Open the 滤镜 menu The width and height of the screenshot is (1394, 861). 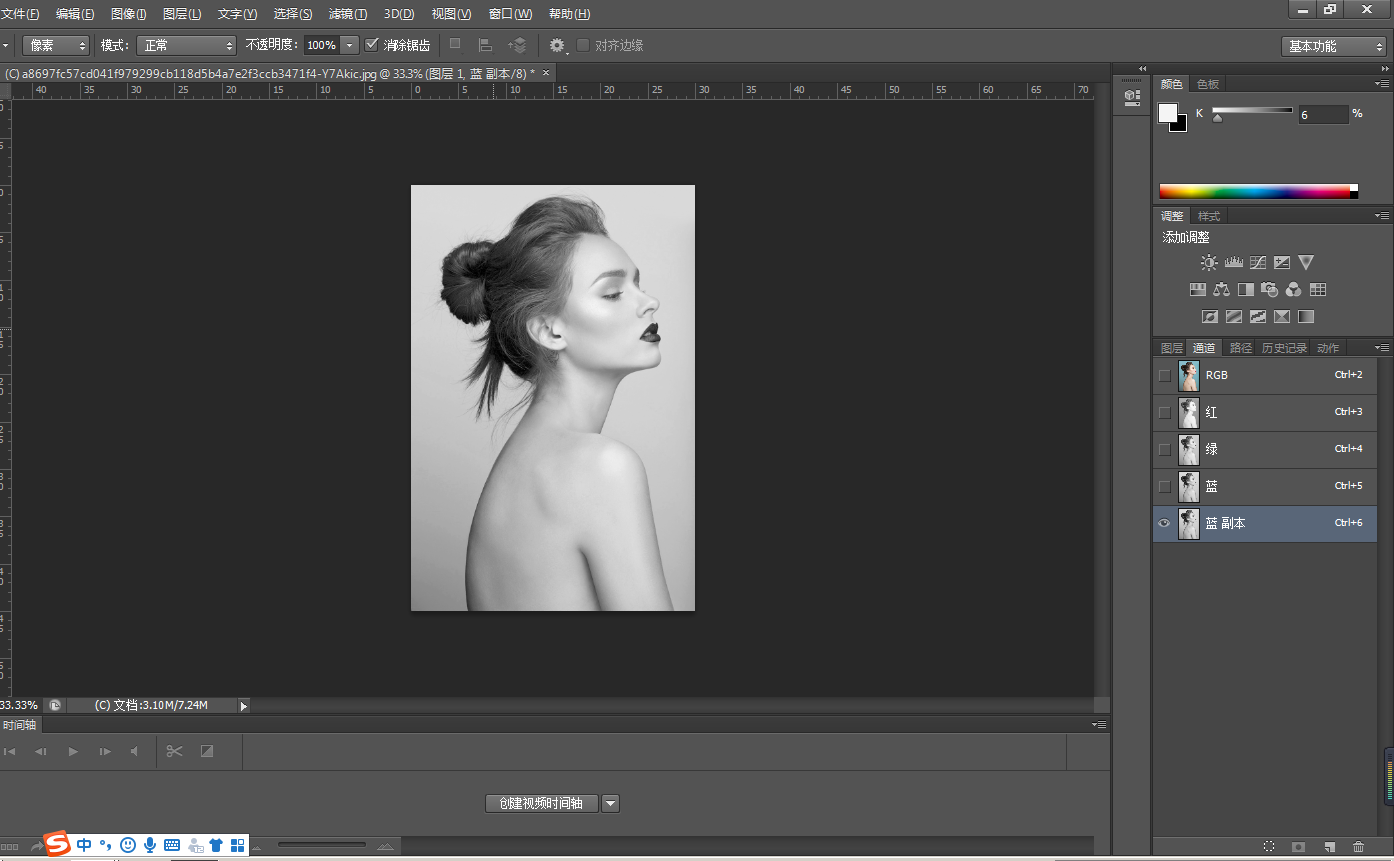click(347, 14)
